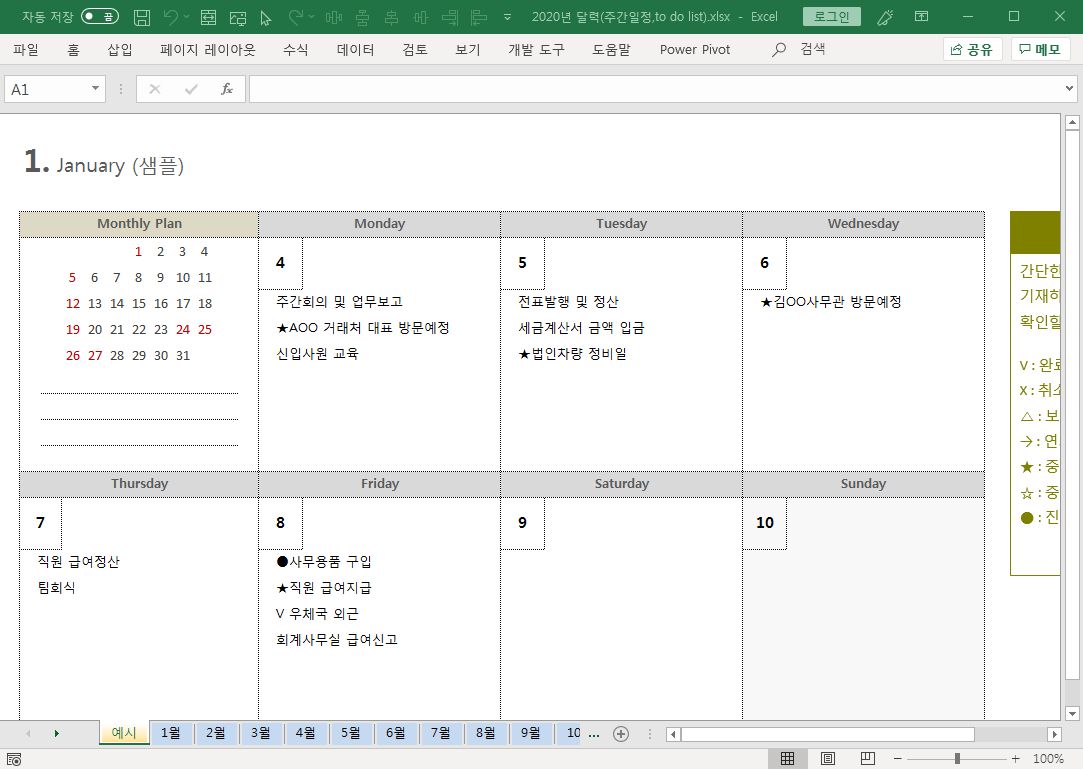This screenshot has width=1083, height=769.
Task: Click the 공유 share button
Action: [x=972, y=49]
